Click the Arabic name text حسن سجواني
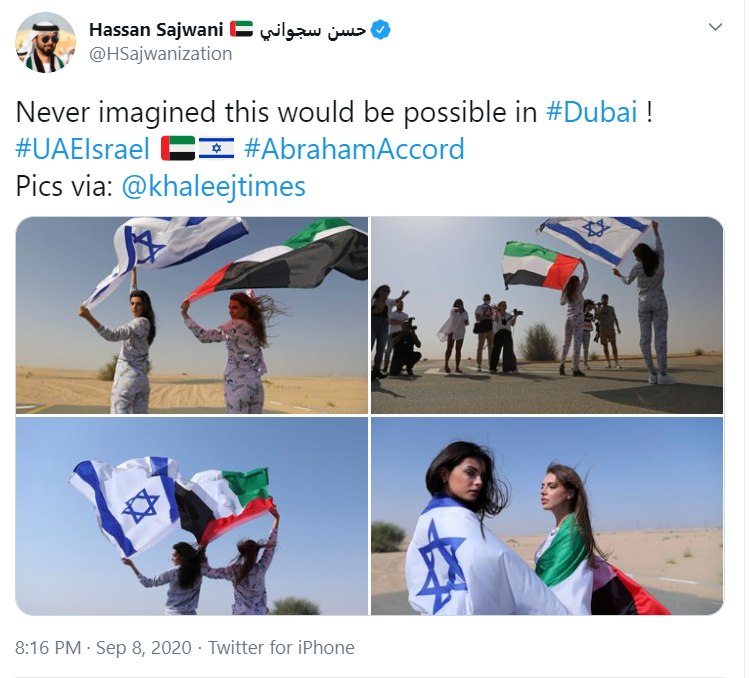This screenshot has height=678, width=749. click(x=313, y=30)
